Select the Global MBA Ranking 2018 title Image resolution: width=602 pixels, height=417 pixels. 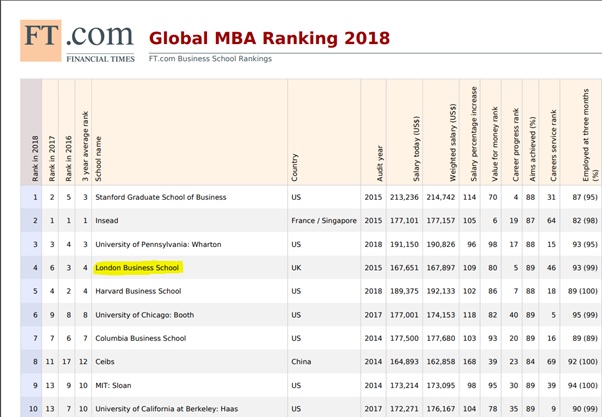(269, 38)
